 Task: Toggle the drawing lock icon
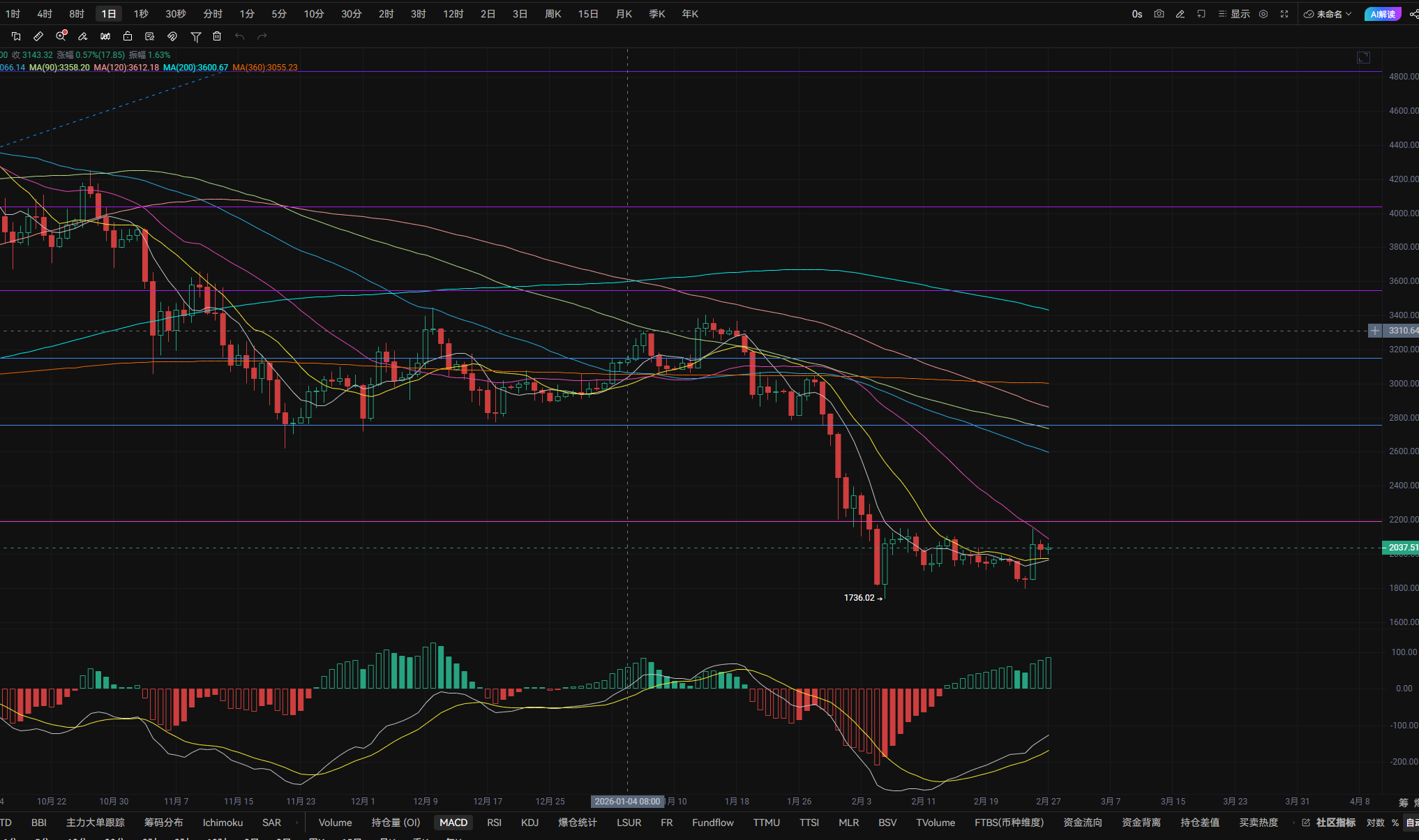pyautogui.click(x=128, y=36)
